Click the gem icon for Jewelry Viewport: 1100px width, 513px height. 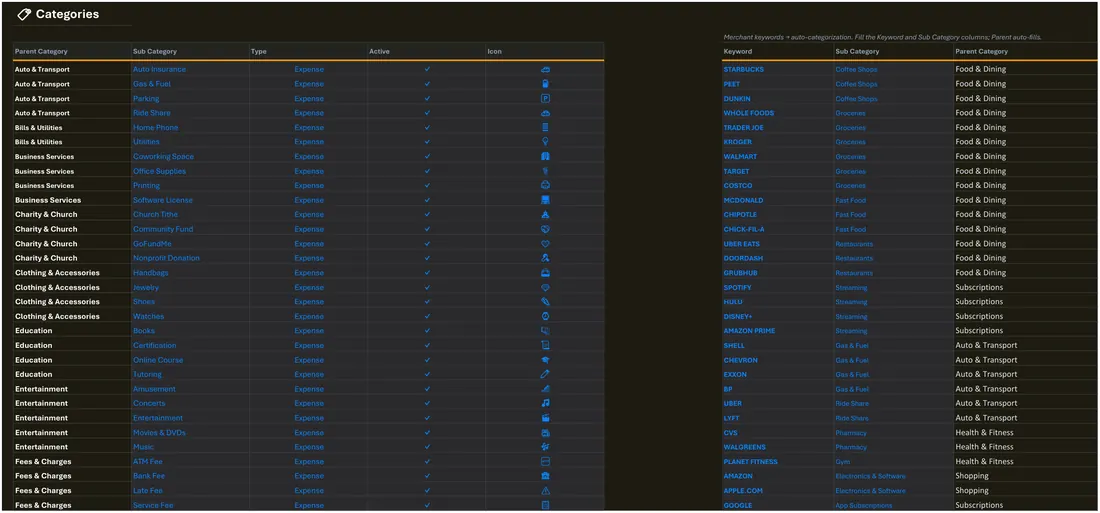click(545, 288)
